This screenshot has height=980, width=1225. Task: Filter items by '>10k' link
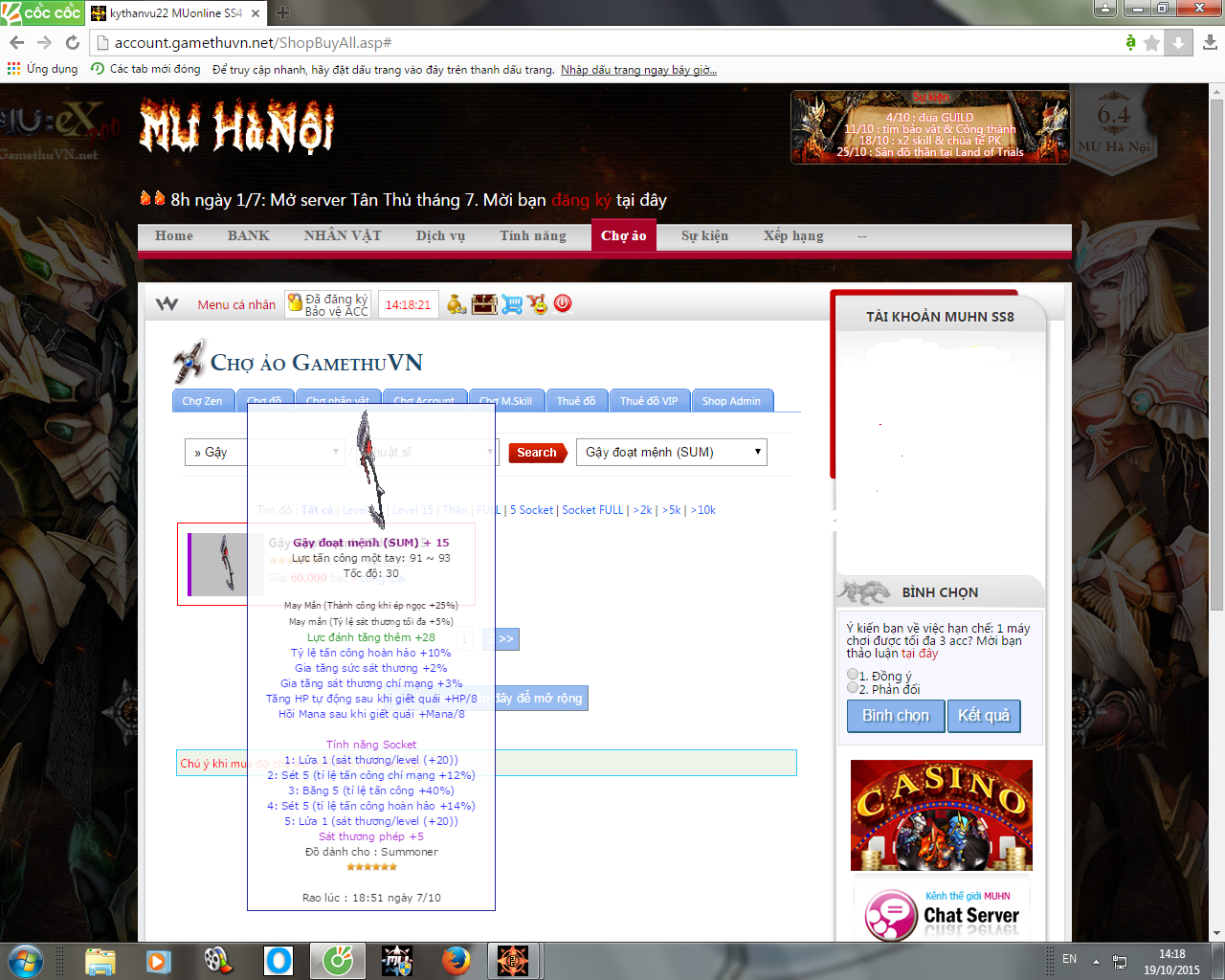coord(703,510)
